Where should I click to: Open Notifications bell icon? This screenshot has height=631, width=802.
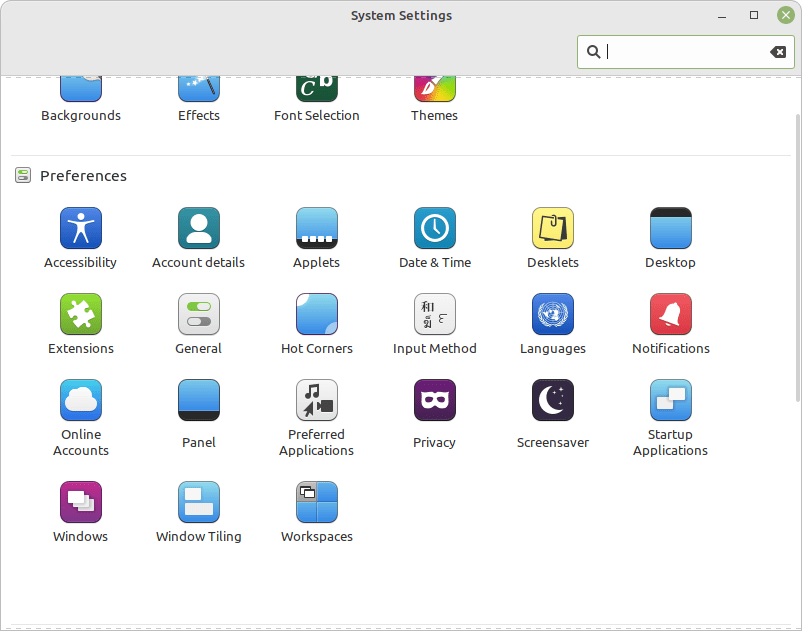(671, 314)
